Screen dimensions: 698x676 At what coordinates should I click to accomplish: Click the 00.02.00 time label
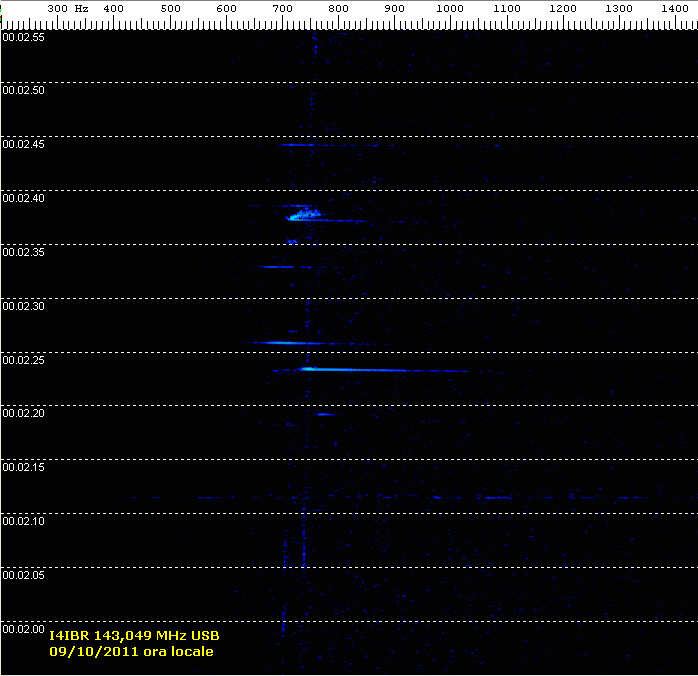click(24, 629)
